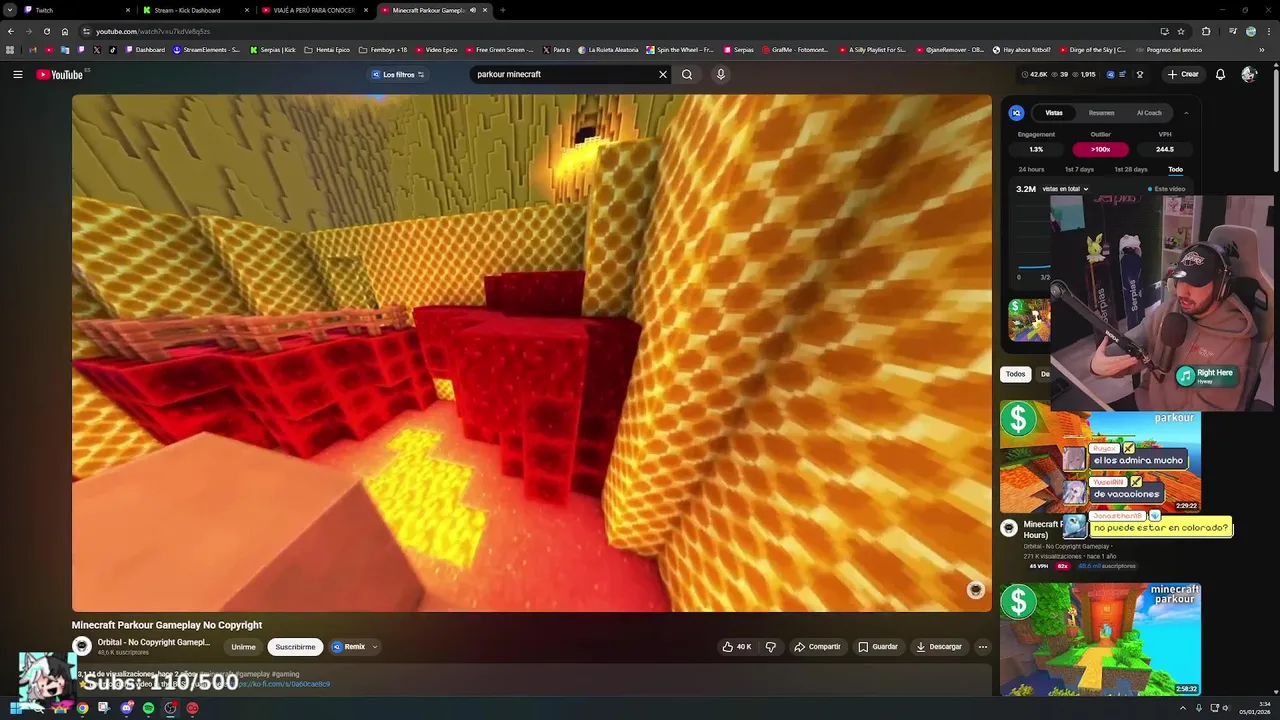Mute the Minecraft Parkour tab audio
Viewport: 1280px width, 720px height.
point(473,10)
